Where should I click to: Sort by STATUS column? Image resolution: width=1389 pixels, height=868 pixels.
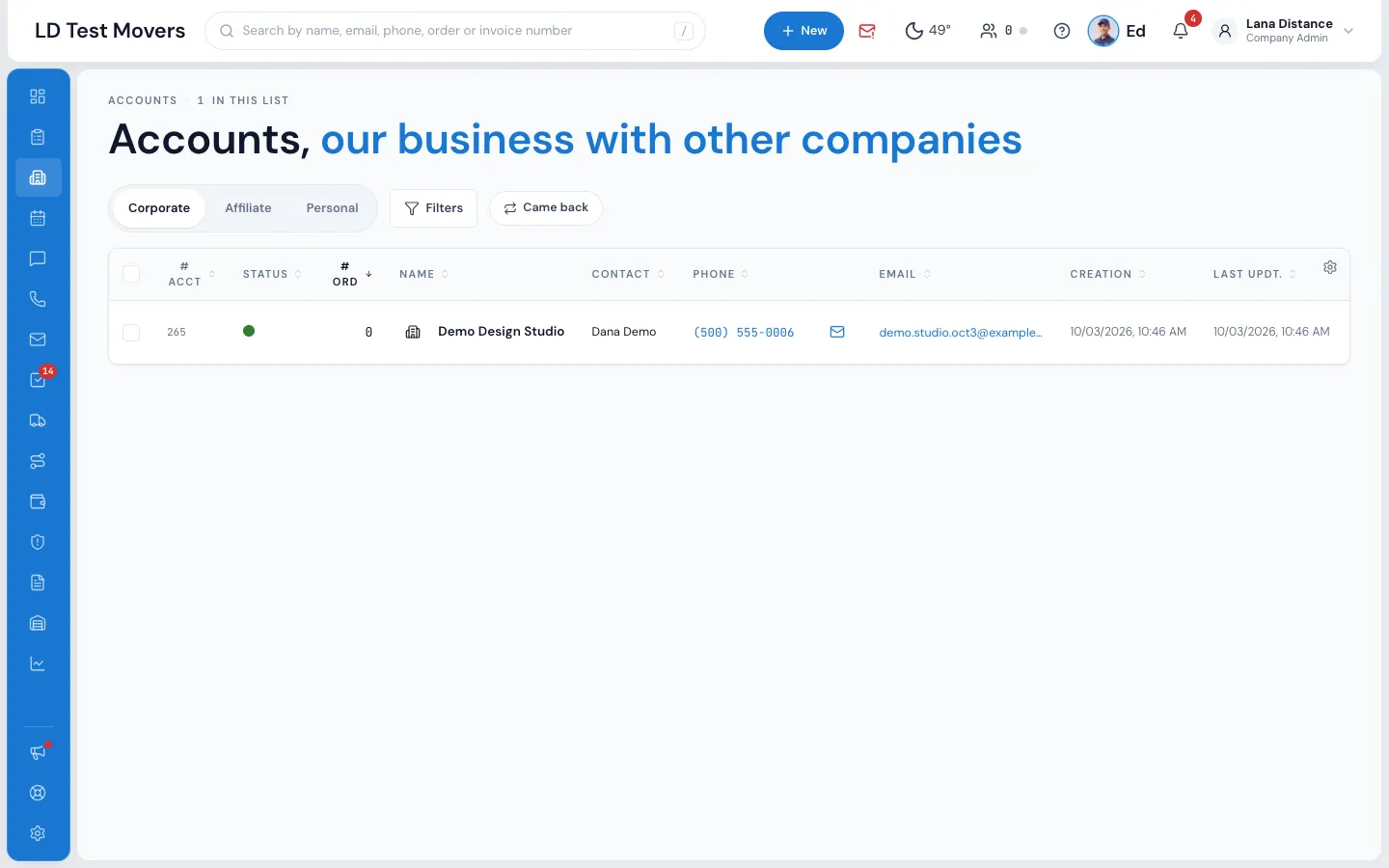[x=272, y=274]
